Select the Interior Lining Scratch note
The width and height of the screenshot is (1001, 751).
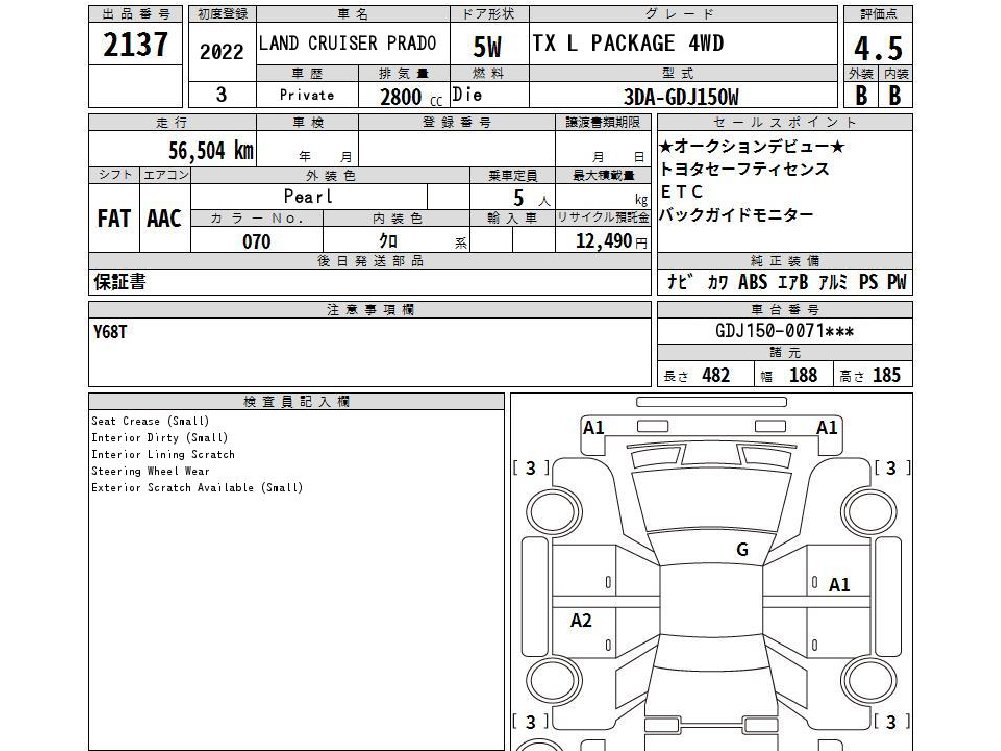(163, 454)
